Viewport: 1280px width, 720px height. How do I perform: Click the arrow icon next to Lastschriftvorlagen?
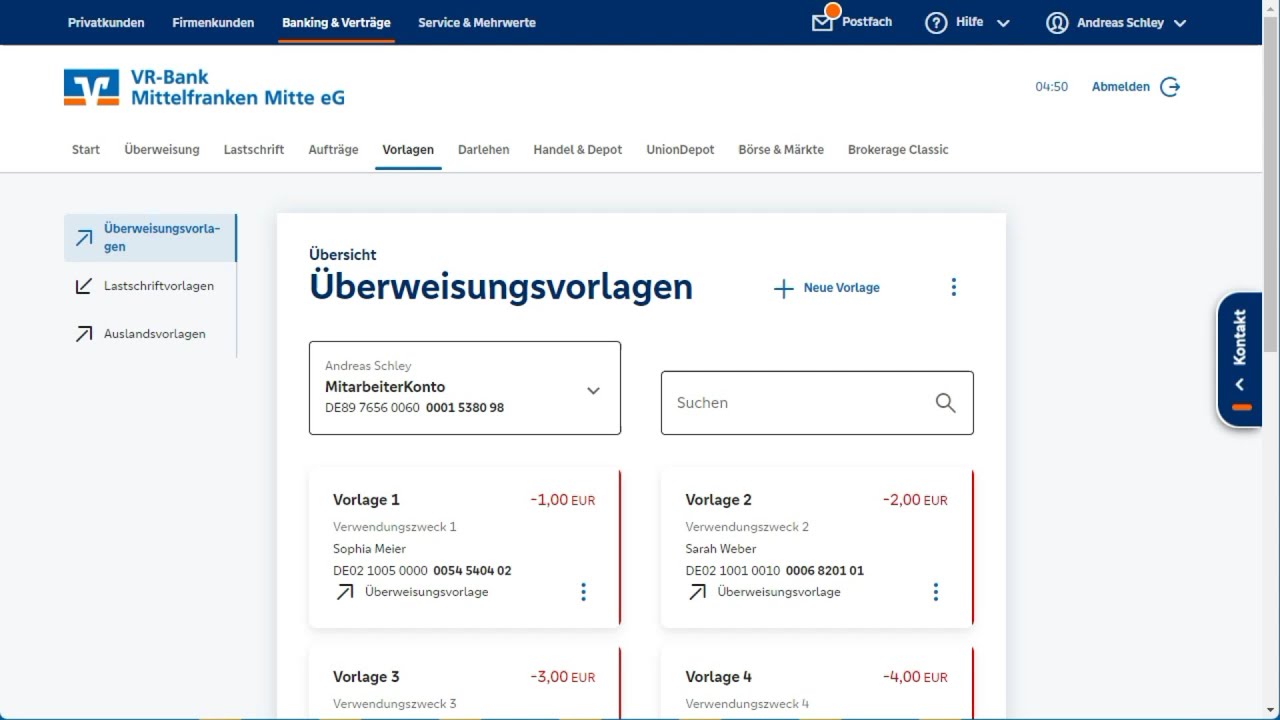coord(84,286)
